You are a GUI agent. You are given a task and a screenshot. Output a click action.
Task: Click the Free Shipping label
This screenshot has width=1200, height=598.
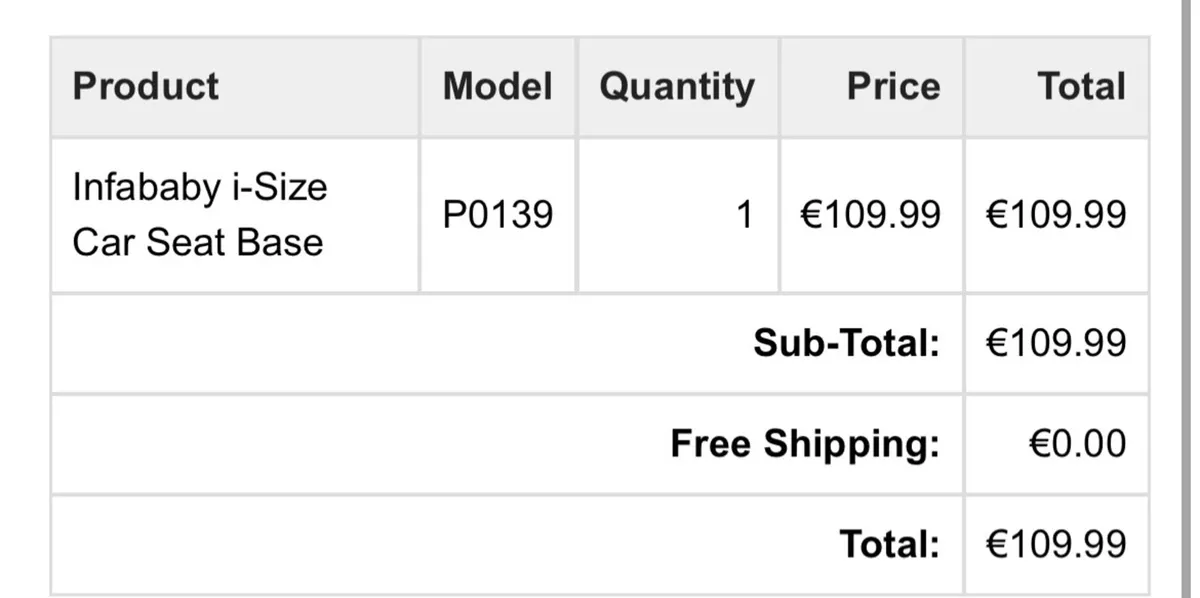pyautogui.click(x=805, y=443)
